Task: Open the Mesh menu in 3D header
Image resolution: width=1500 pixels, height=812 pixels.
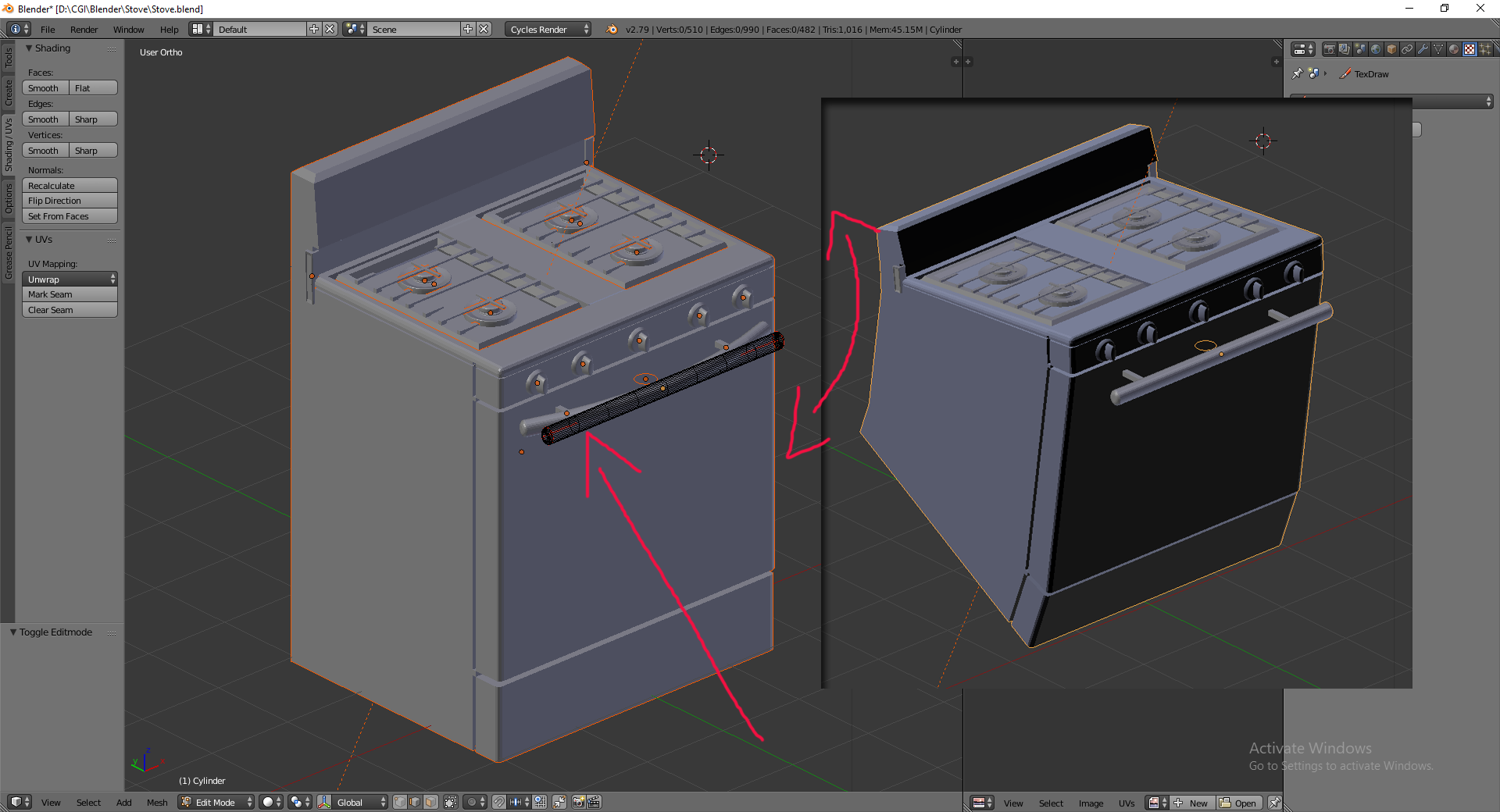Action: [x=157, y=803]
